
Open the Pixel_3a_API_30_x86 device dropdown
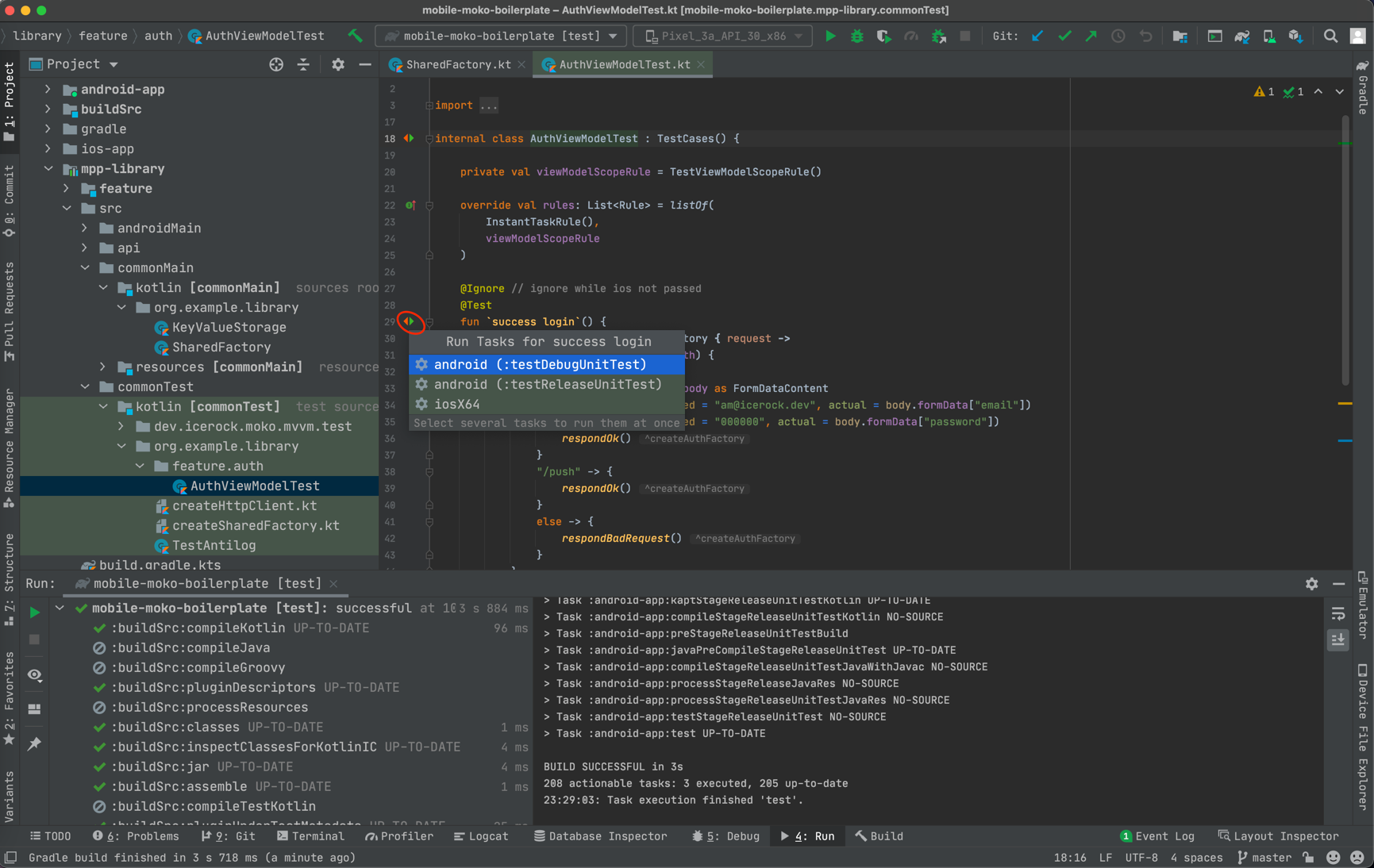point(723,36)
